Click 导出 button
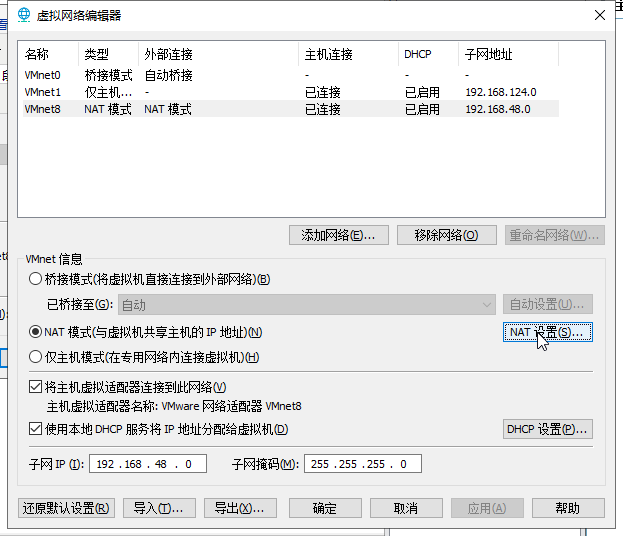The height and width of the screenshot is (536, 623). 240,508
